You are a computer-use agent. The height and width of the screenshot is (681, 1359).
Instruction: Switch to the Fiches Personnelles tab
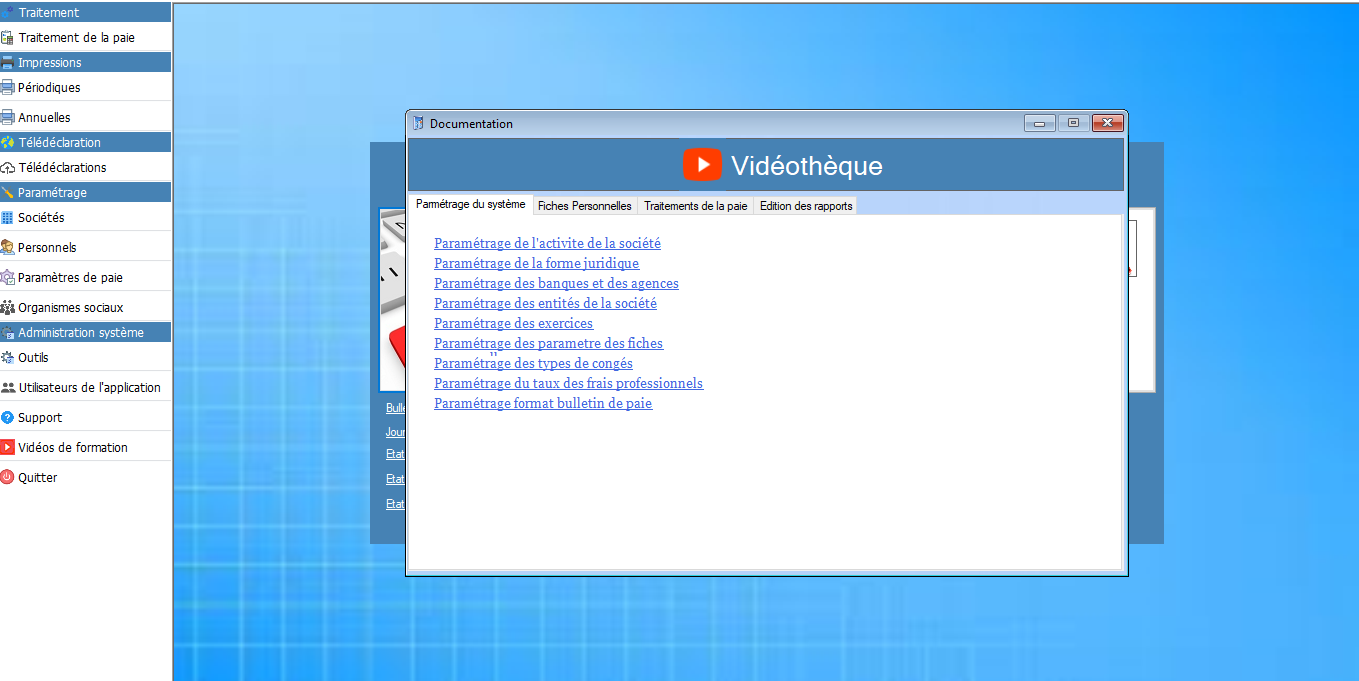point(584,206)
